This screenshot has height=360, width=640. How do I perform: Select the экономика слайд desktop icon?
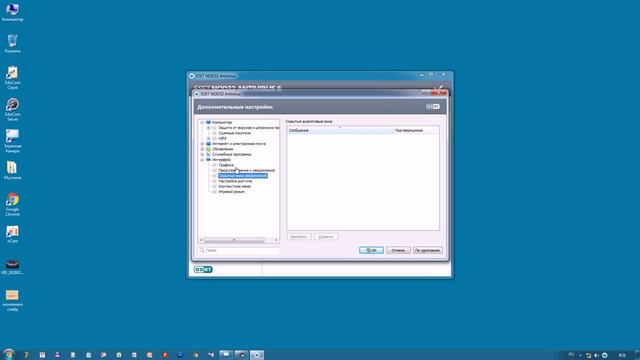12,300
